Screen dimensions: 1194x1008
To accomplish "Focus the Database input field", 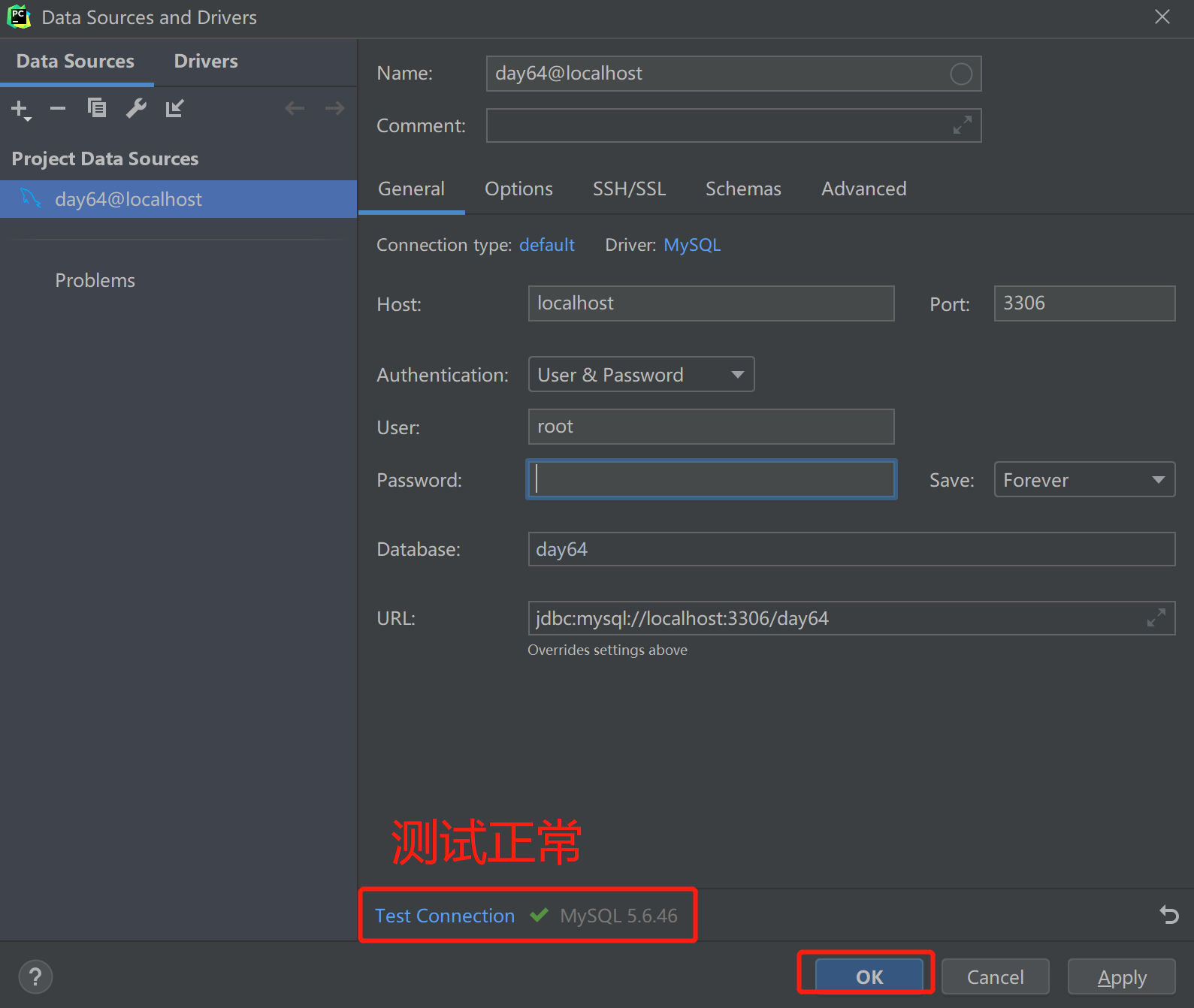I will (851, 549).
